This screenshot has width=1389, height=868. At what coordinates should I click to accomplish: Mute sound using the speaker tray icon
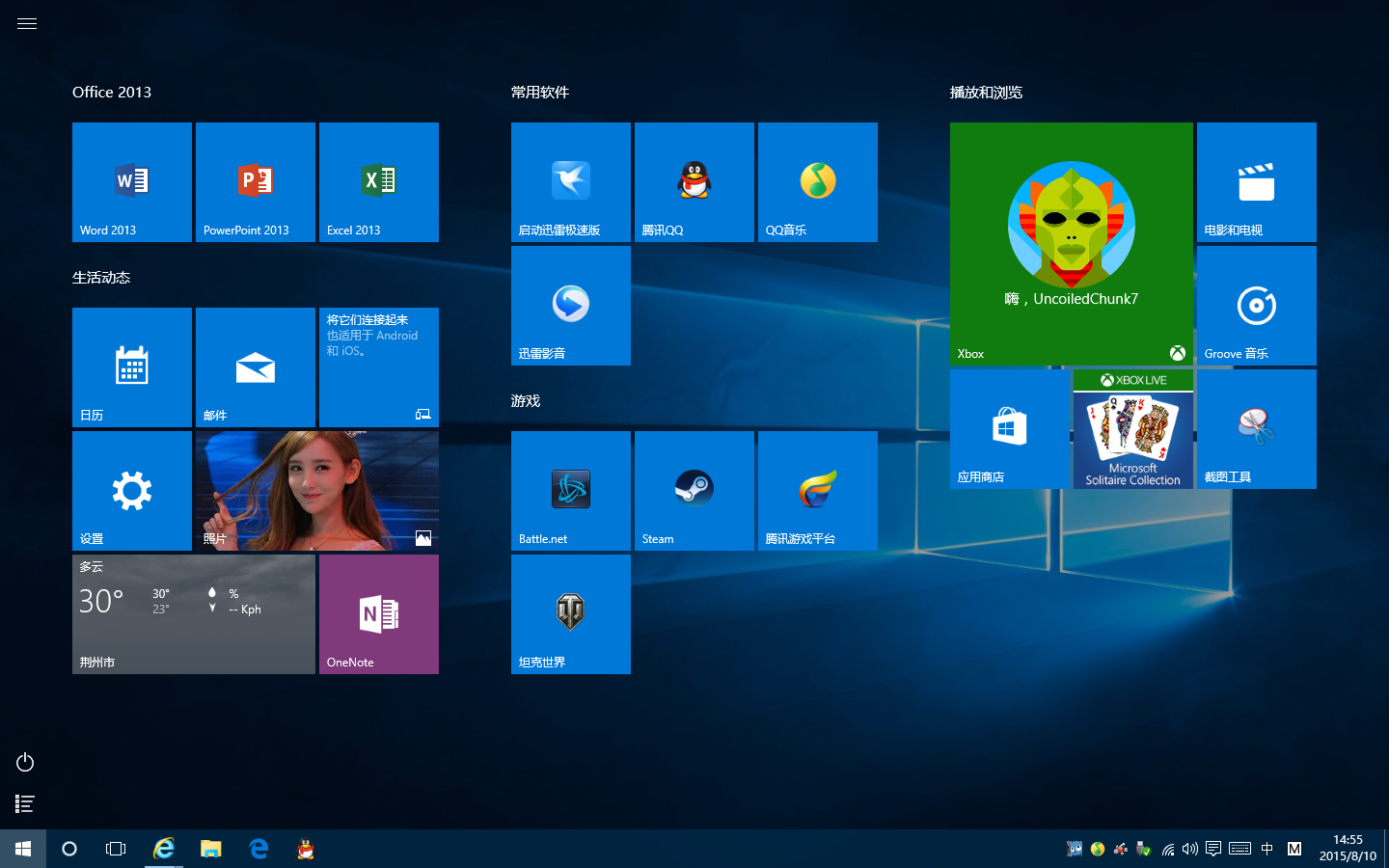coord(1188,849)
